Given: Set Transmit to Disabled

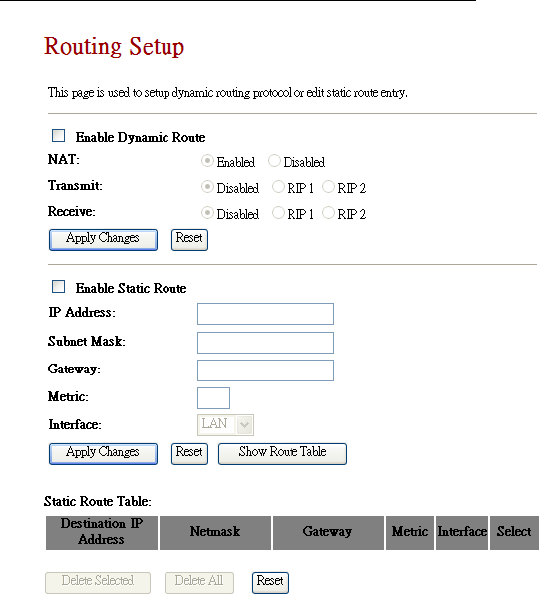Looking at the screenshot, I should click(207, 187).
